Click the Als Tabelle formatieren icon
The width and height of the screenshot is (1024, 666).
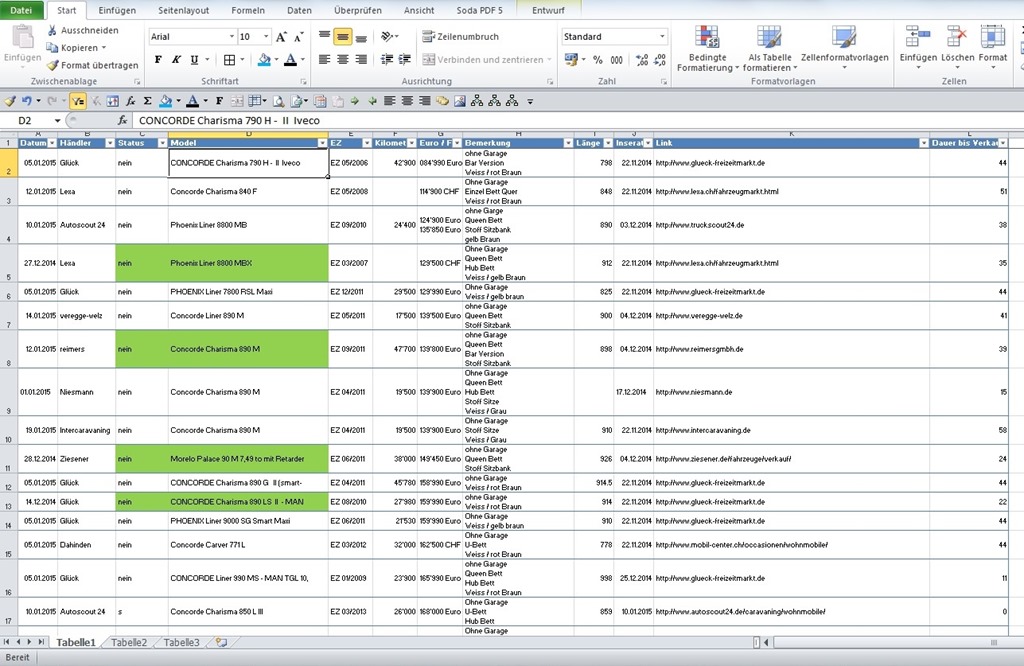769,48
